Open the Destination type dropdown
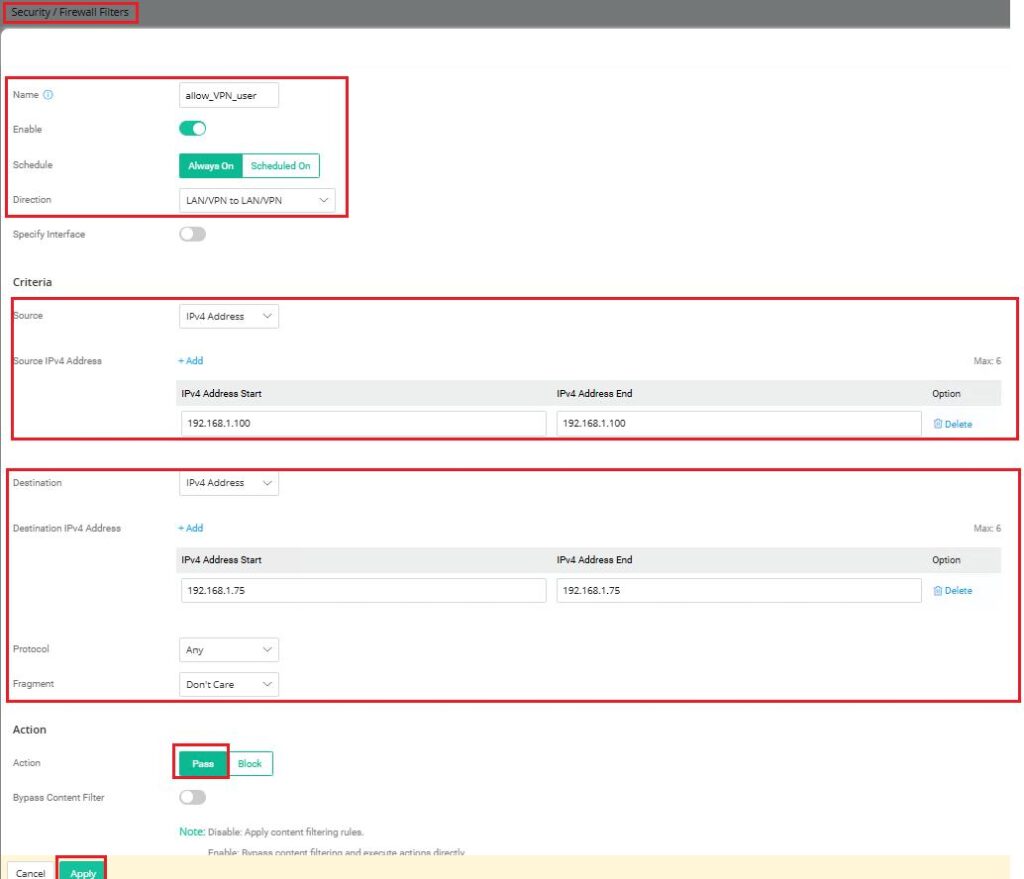The height and width of the screenshot is (879, 1024). tap(228, 483)
